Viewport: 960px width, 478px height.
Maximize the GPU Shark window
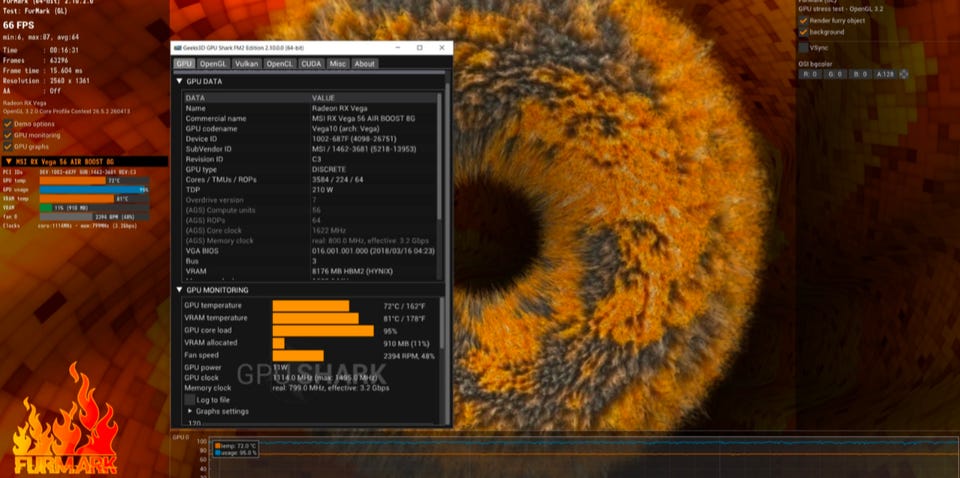[419, 48]
